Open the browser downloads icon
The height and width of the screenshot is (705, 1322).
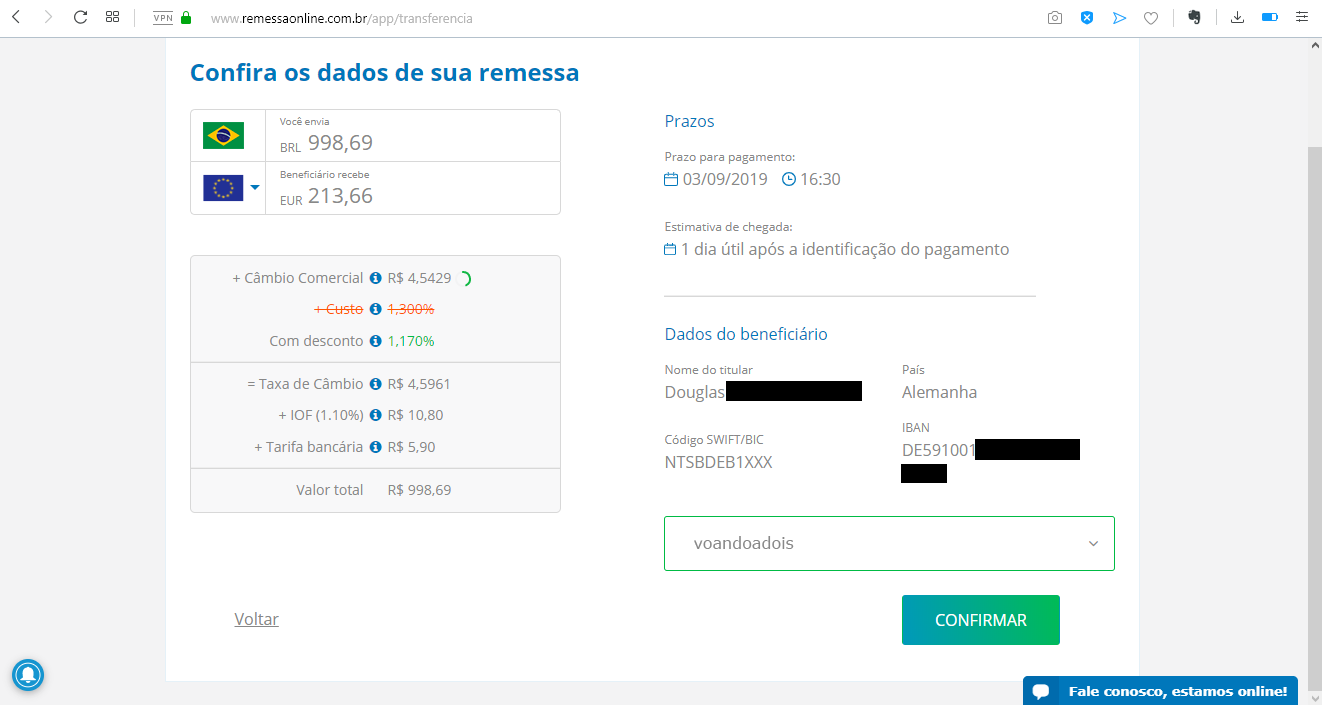pos(1237,17)
